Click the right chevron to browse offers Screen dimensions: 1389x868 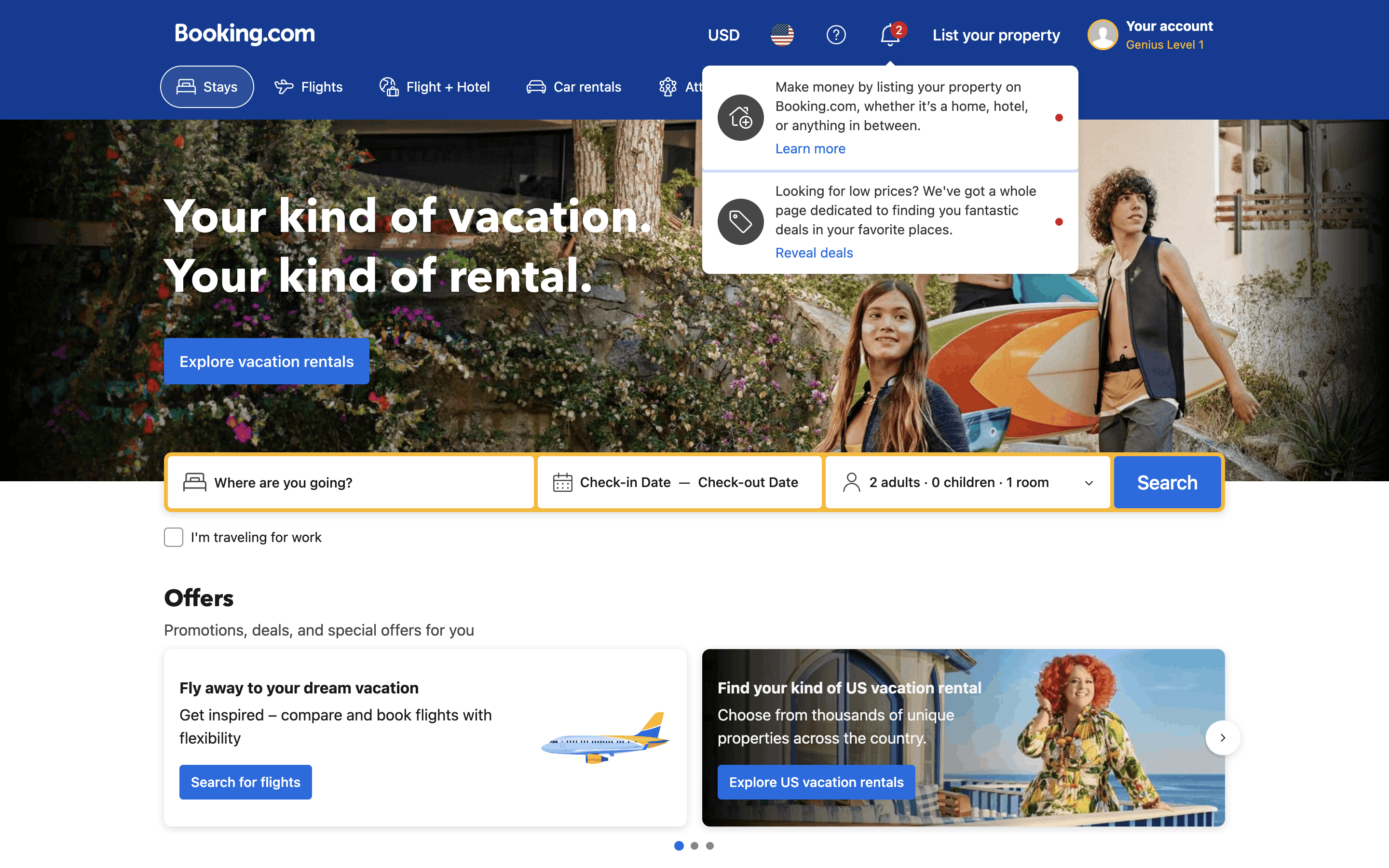tap(1223, 738)
